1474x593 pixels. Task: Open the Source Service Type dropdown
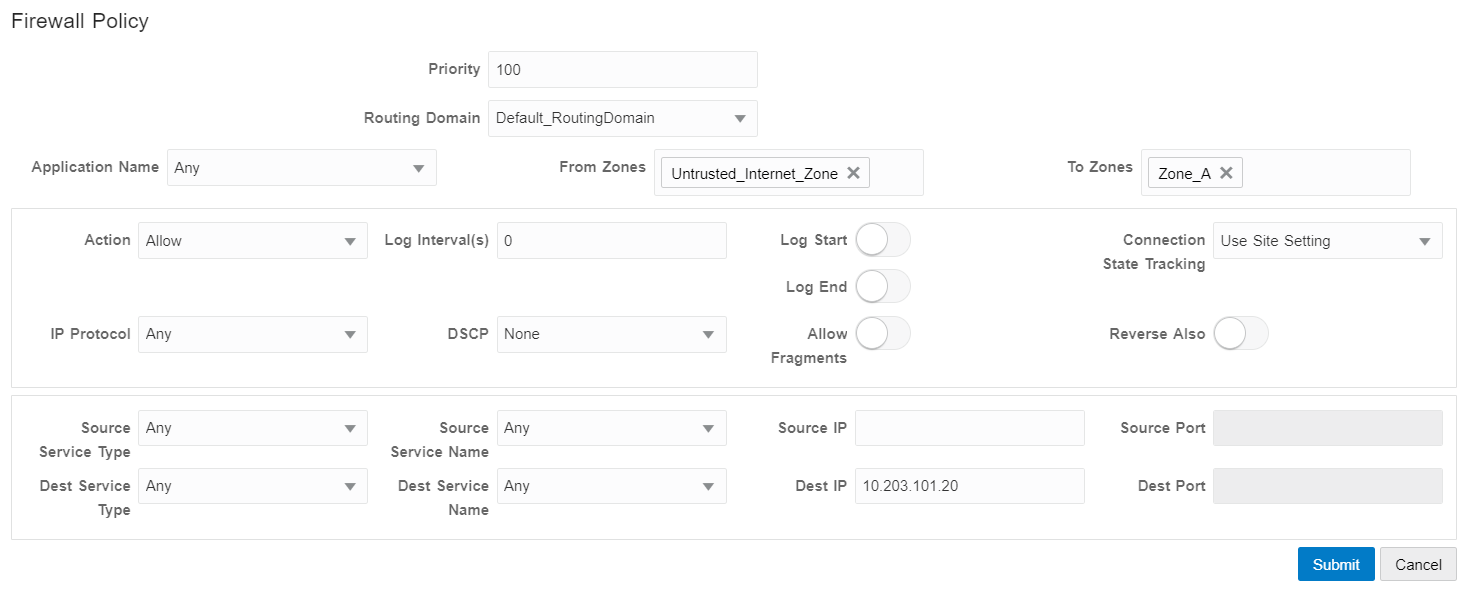click(x=252, y=429)
